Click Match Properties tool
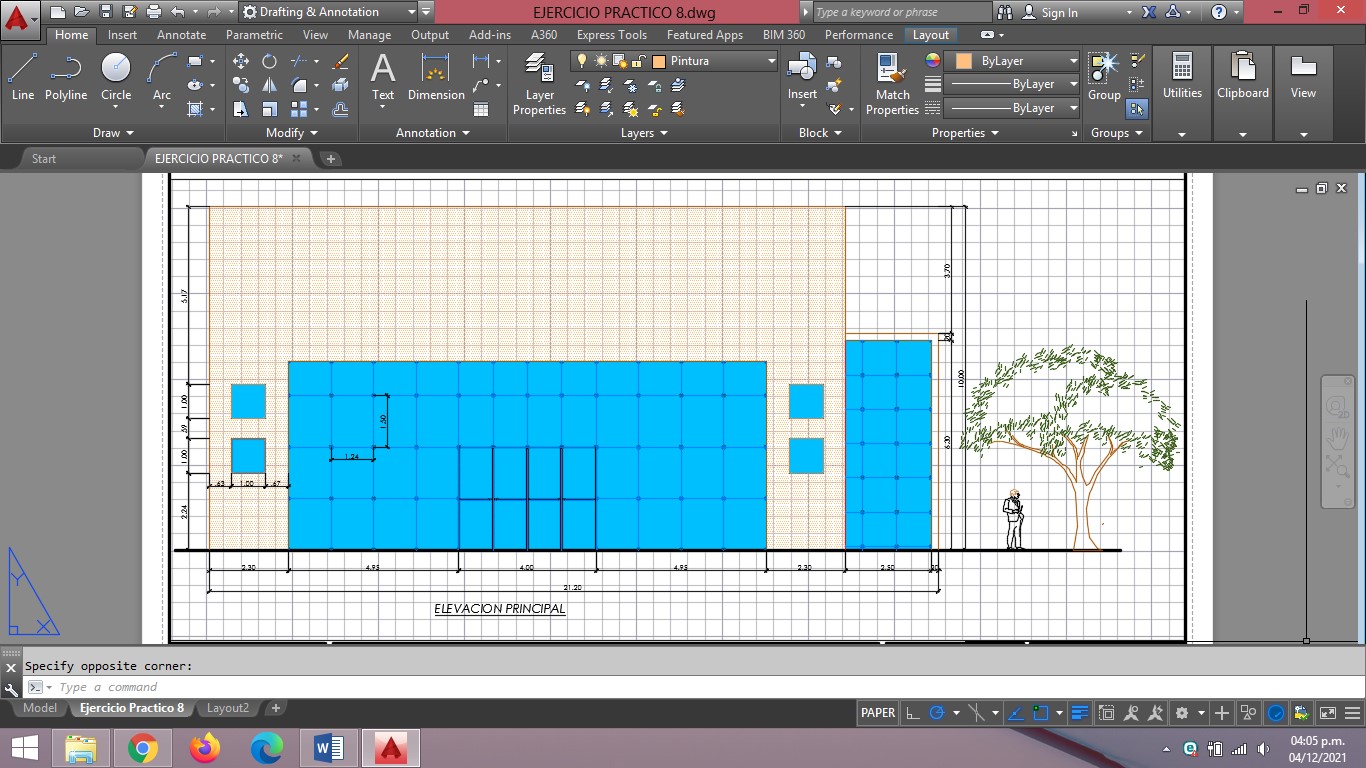This screenshot has width=1366, height=768. tap(892, 84)
